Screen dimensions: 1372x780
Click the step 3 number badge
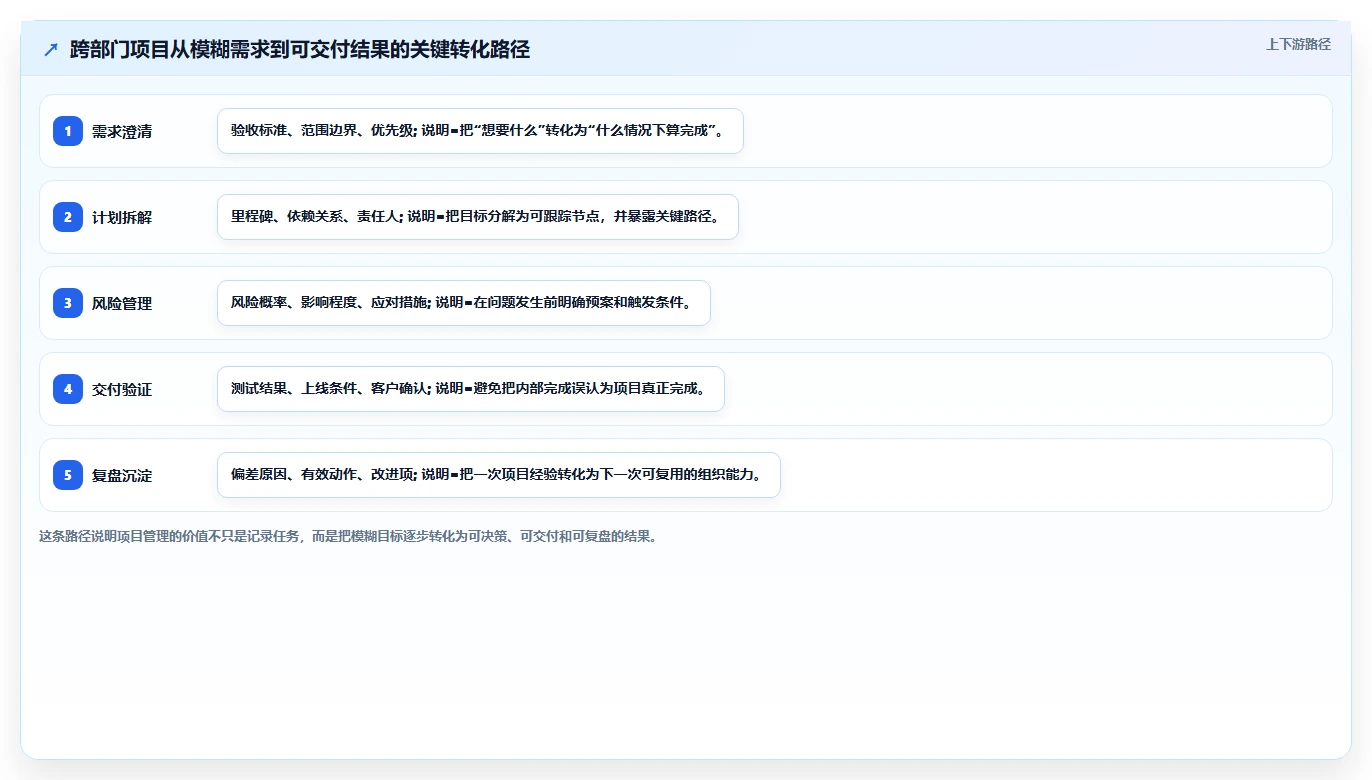pyautogui.click(x=68, y=303)
